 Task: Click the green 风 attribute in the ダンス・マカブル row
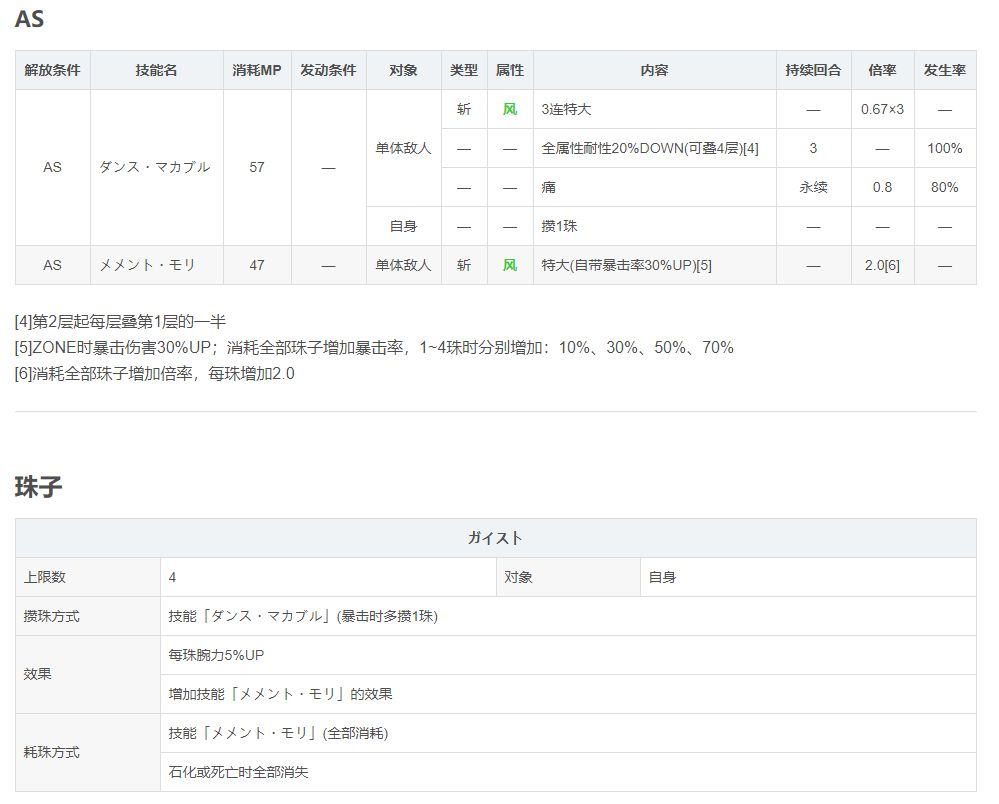point(510,109)
